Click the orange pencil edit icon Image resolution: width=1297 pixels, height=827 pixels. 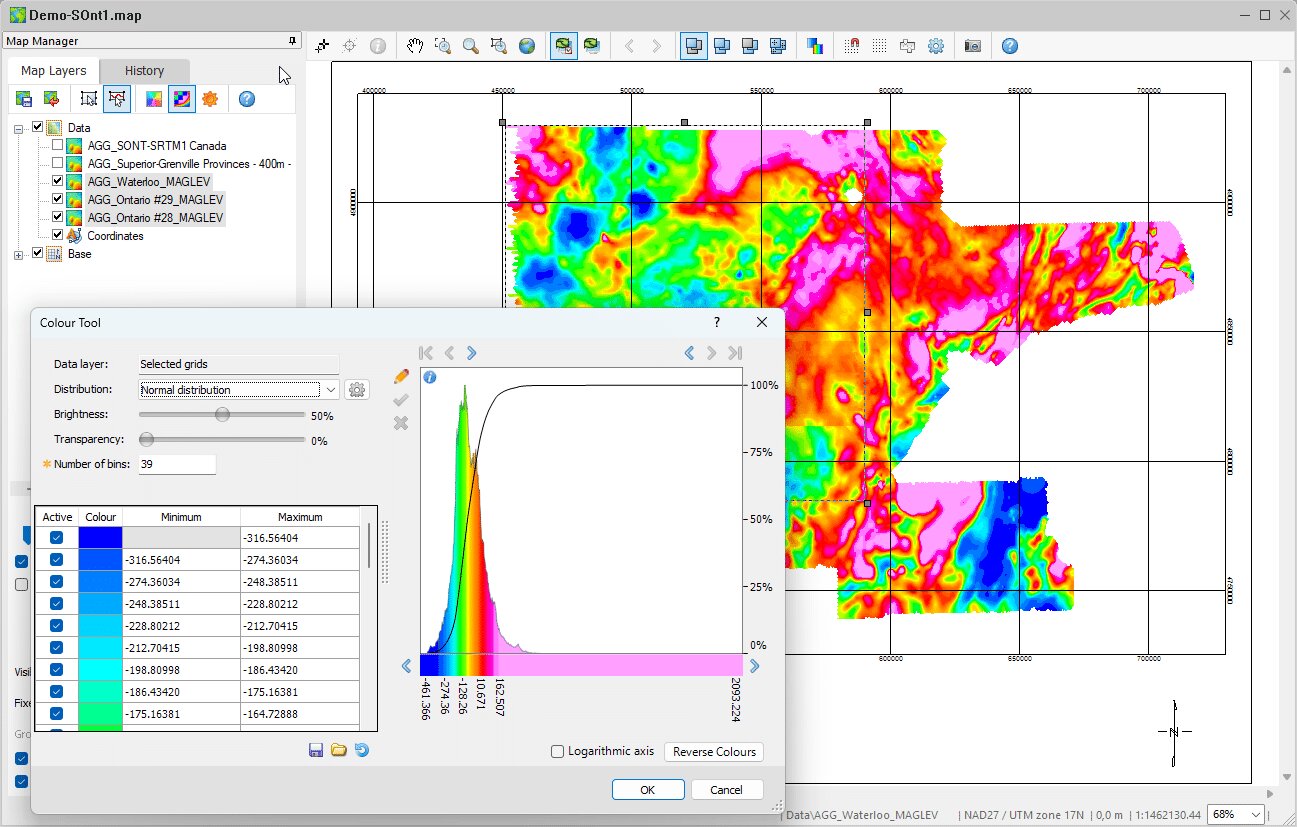(x=401, y=377)
